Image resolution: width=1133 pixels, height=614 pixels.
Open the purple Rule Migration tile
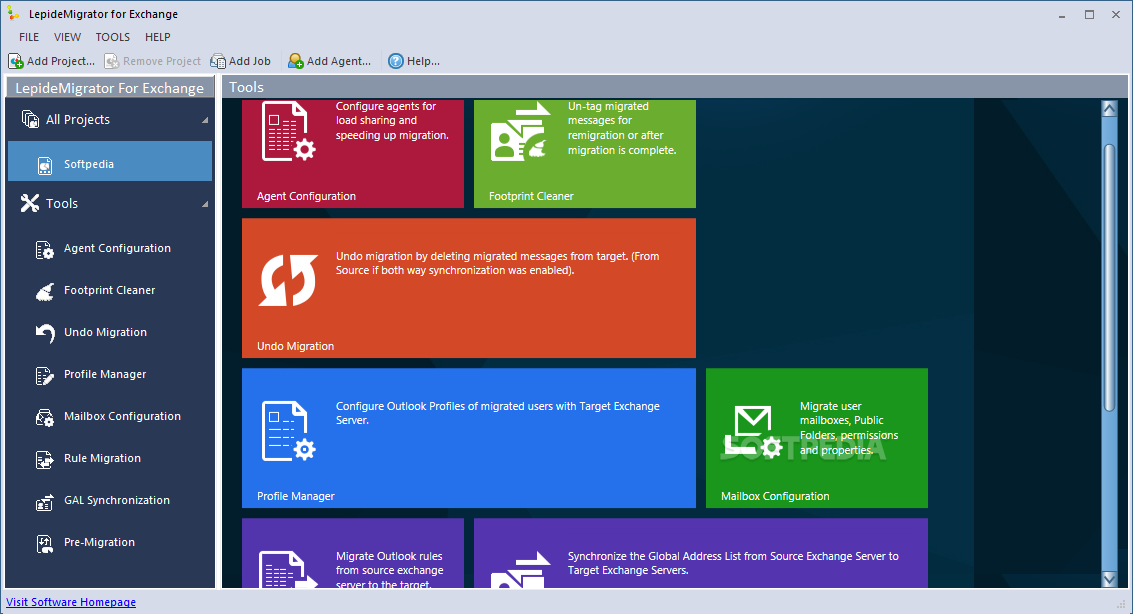pos(353,553)
